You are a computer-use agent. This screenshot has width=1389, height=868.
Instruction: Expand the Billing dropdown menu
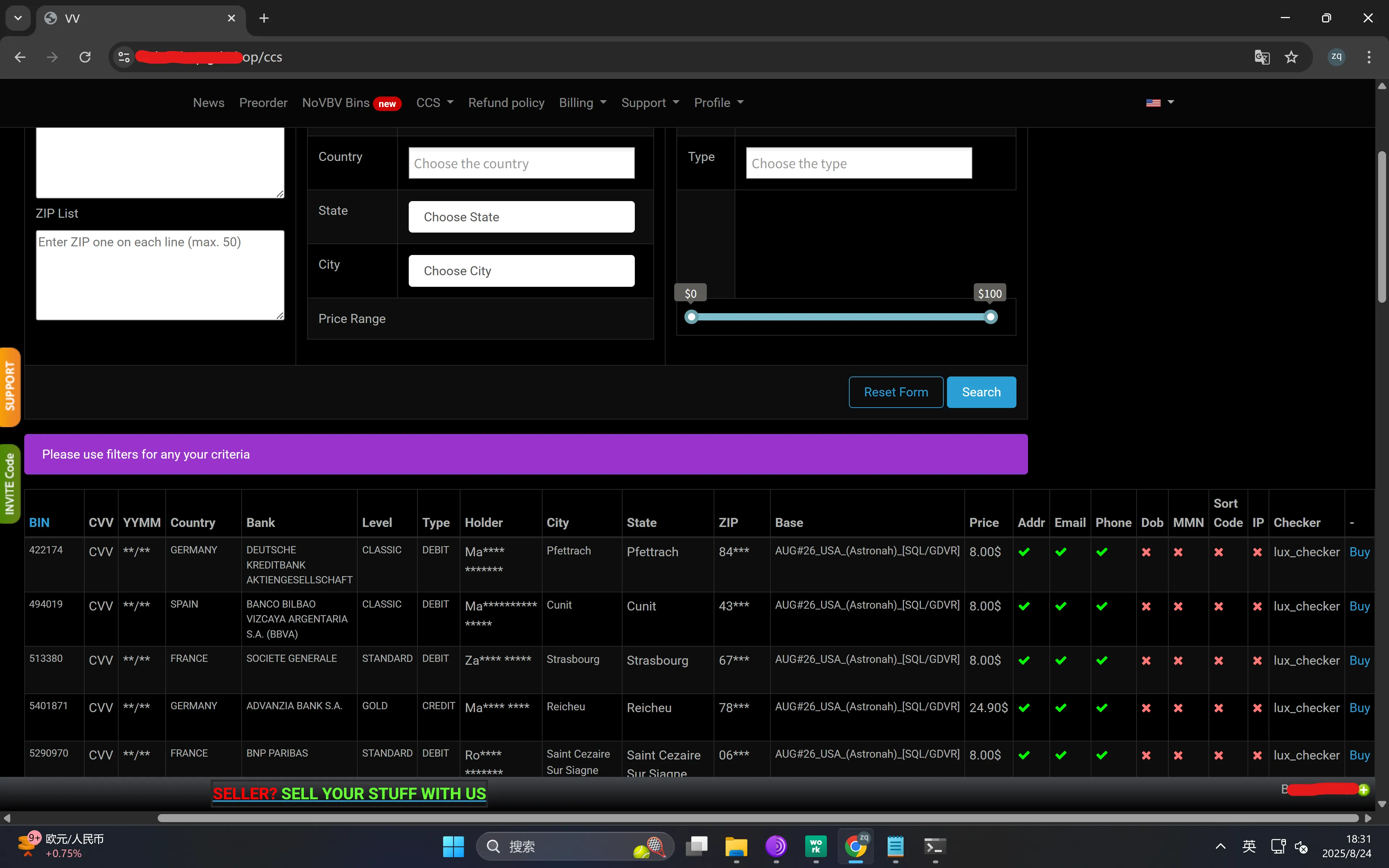coord(583,103)
